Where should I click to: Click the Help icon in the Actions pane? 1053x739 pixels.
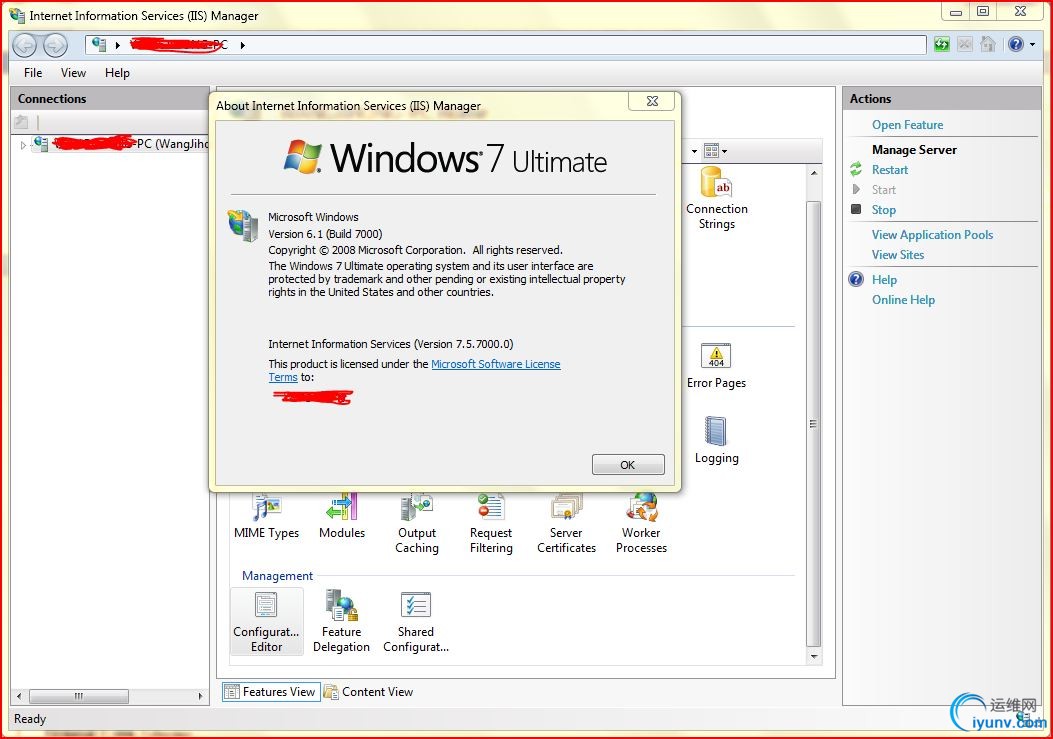(x=856, y=279)
